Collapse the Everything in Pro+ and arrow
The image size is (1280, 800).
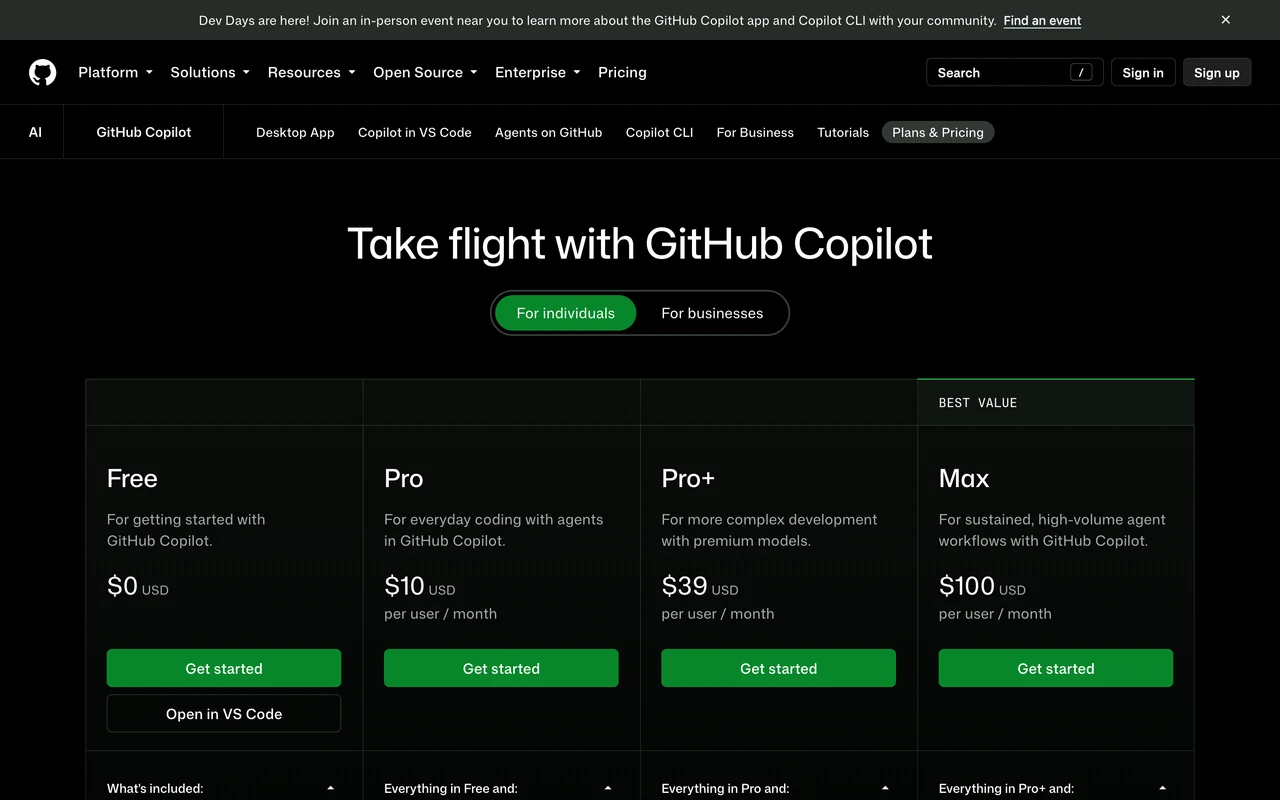(1162, 789)
